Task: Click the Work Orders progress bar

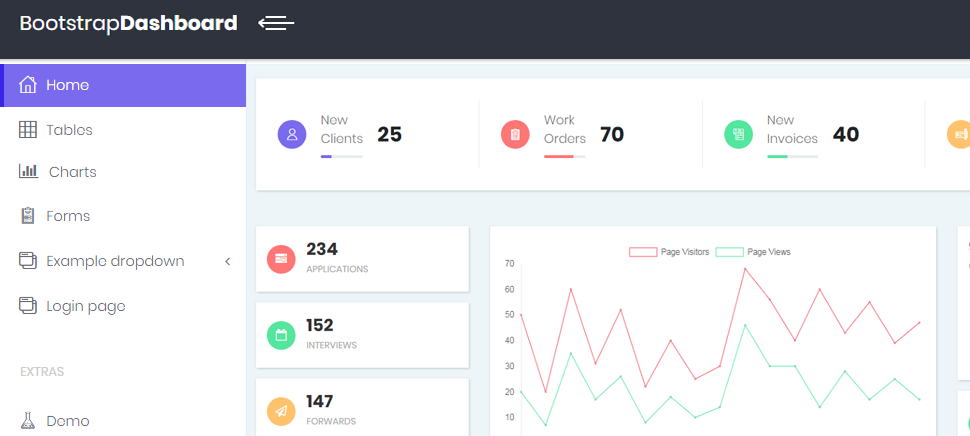Action: click(x=565, y=156)
